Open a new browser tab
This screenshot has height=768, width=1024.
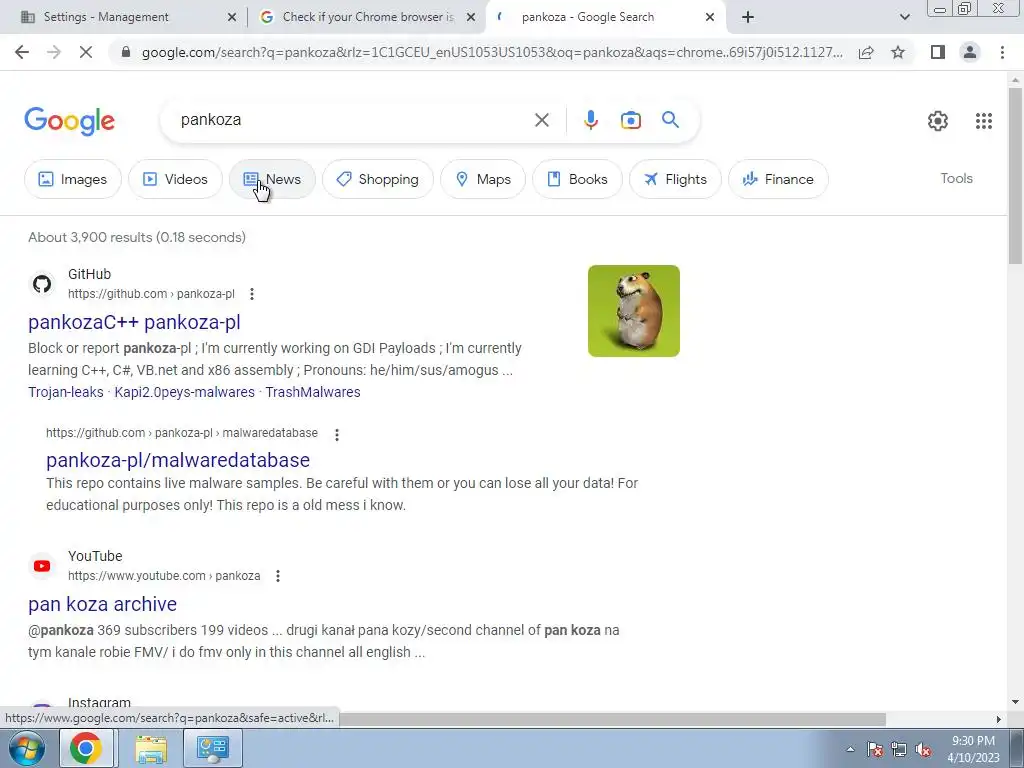(x=748, y=18)
